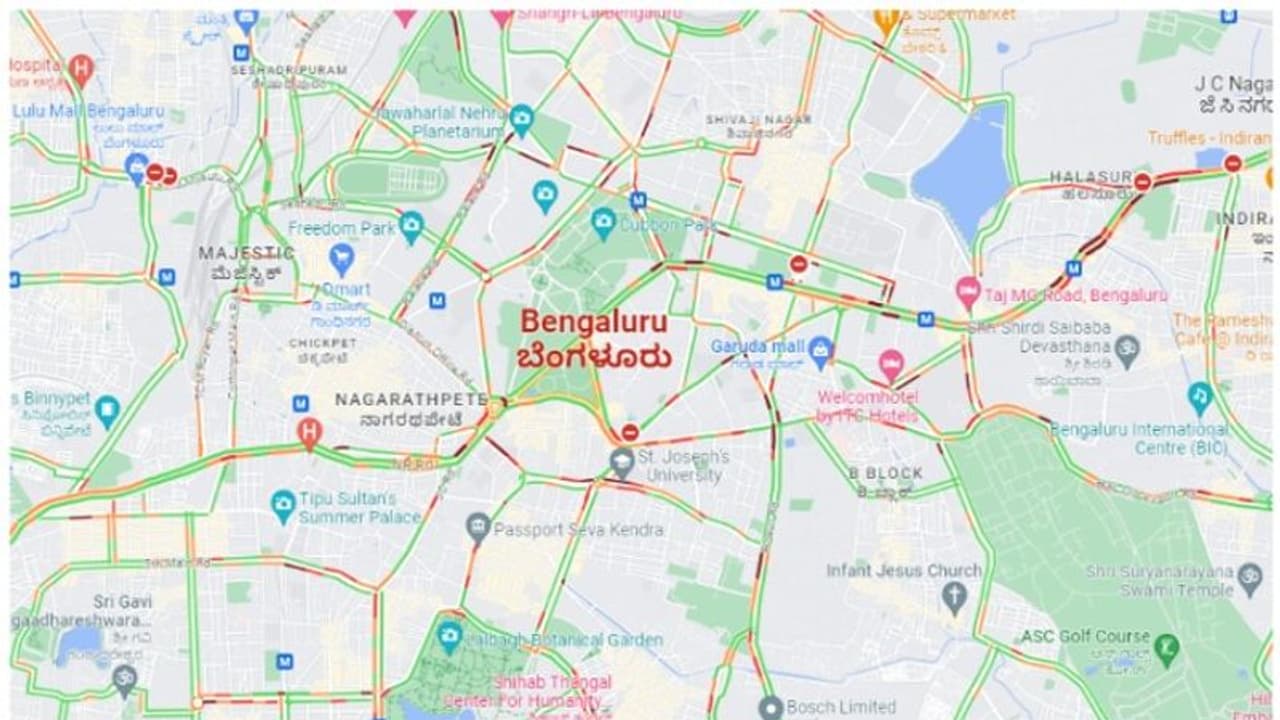1280x720 pixels.
Task: Open the Freedom Park camera pin
Action: (411, 226)
